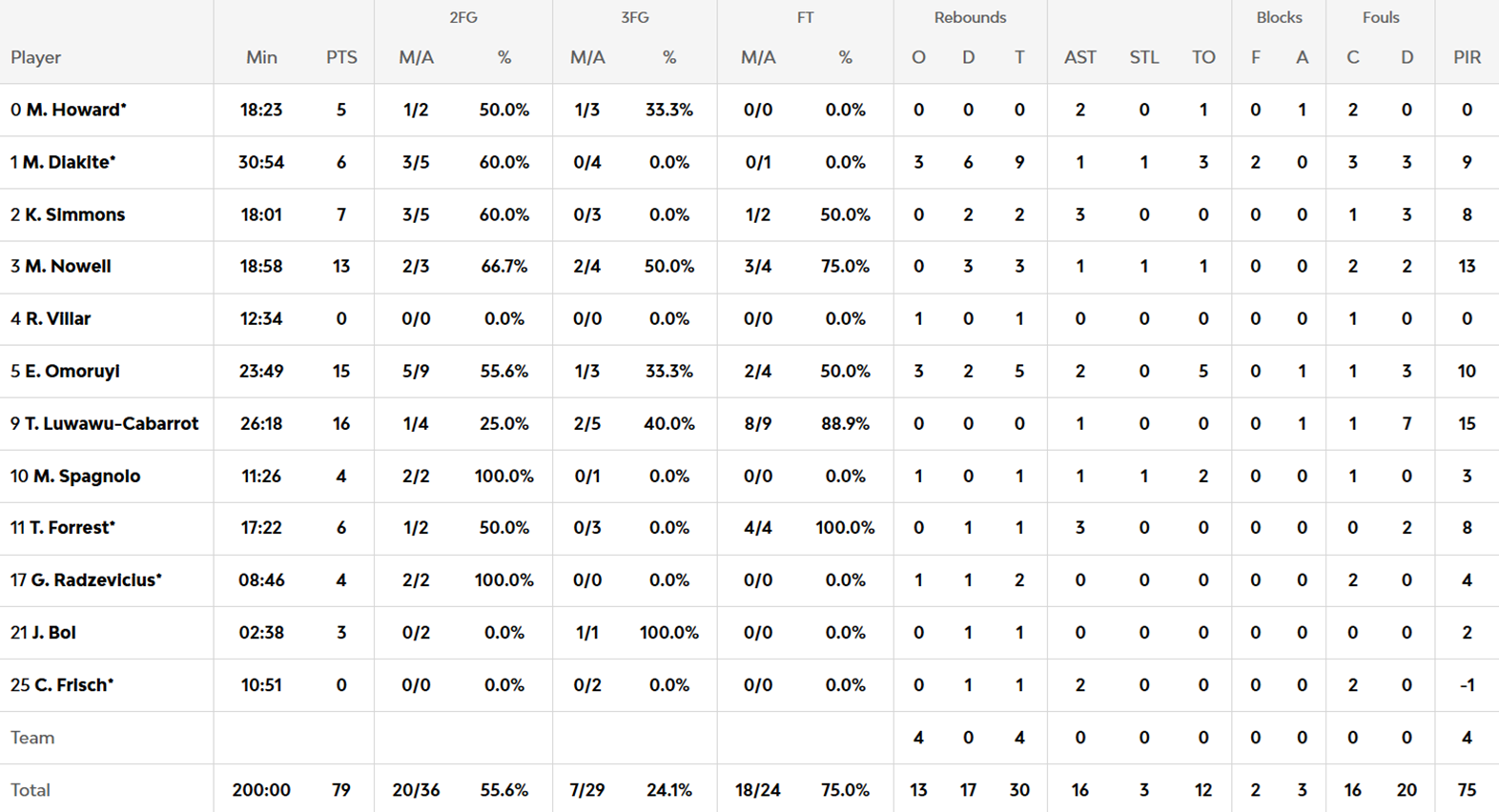Viewport: 1499px width, 812px height.
Task: Select G. Radzevicius from the table
Action: [x=95, y=579]
